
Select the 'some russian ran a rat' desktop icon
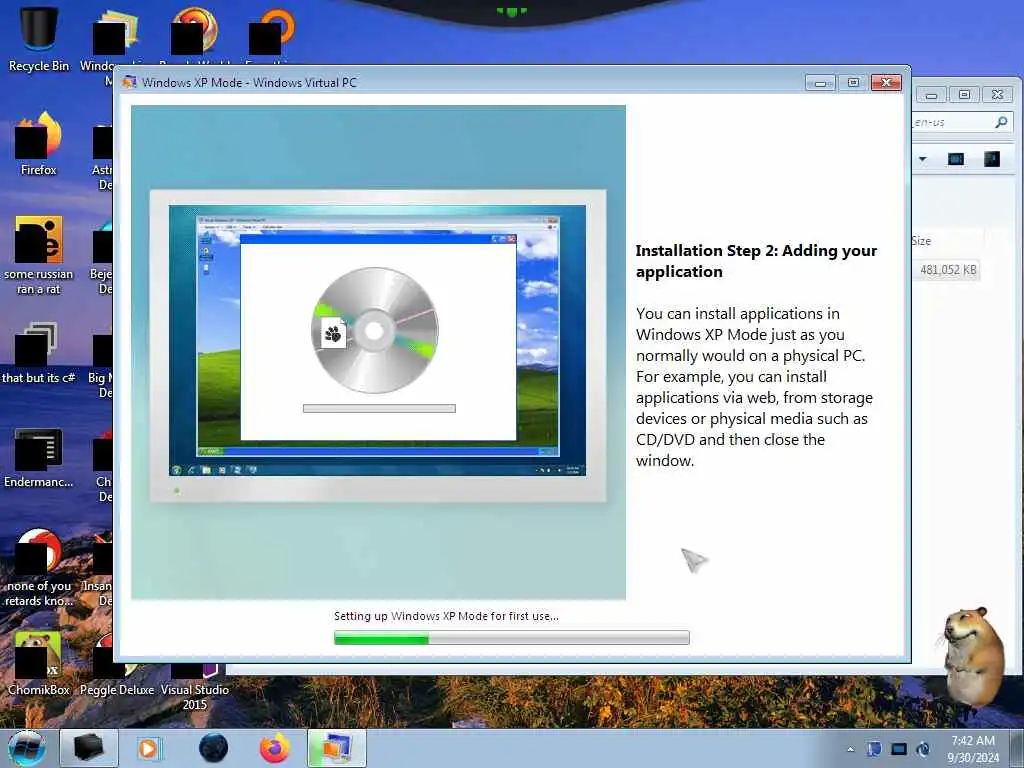tap(39, 255)
